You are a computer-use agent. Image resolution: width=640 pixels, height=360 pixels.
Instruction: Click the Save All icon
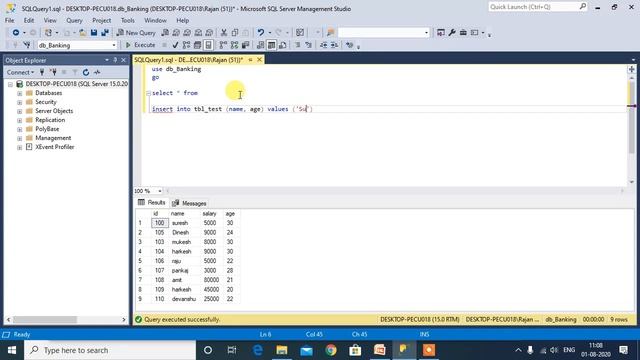click(x=105, y=33)
